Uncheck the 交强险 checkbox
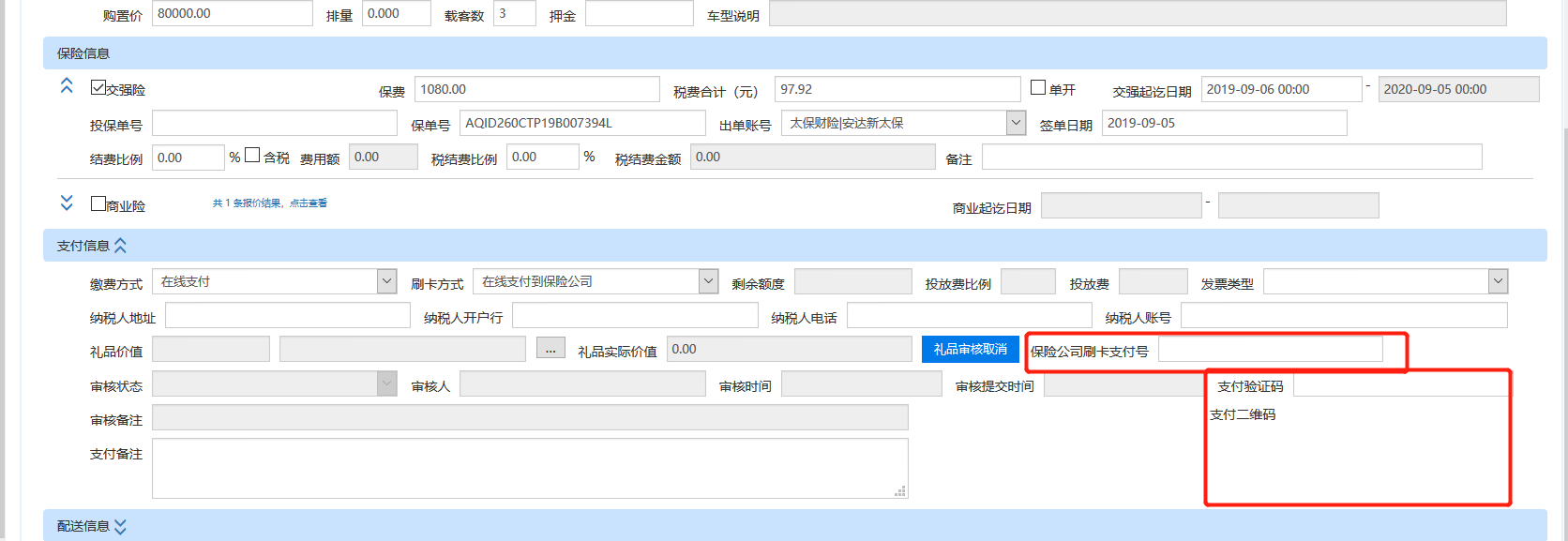The width and height of the screenshot is (1568, 541). point(98,87)
